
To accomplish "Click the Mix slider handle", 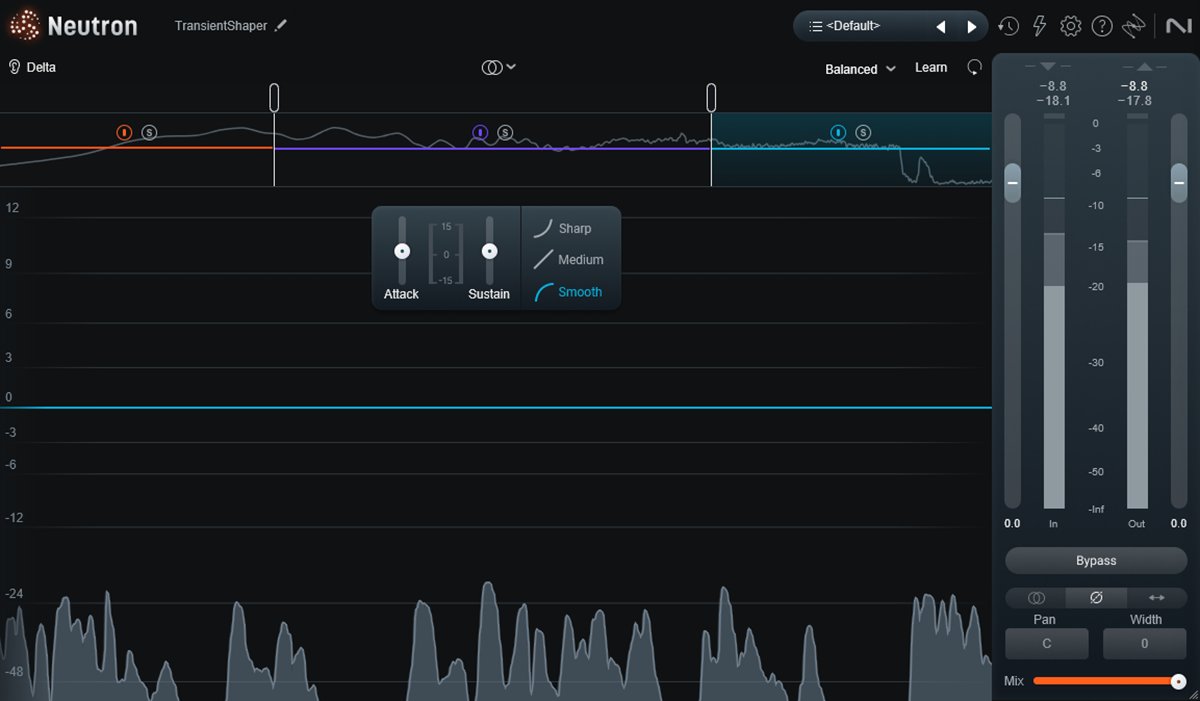I will pyautogui.click(x=1178, y=681).
